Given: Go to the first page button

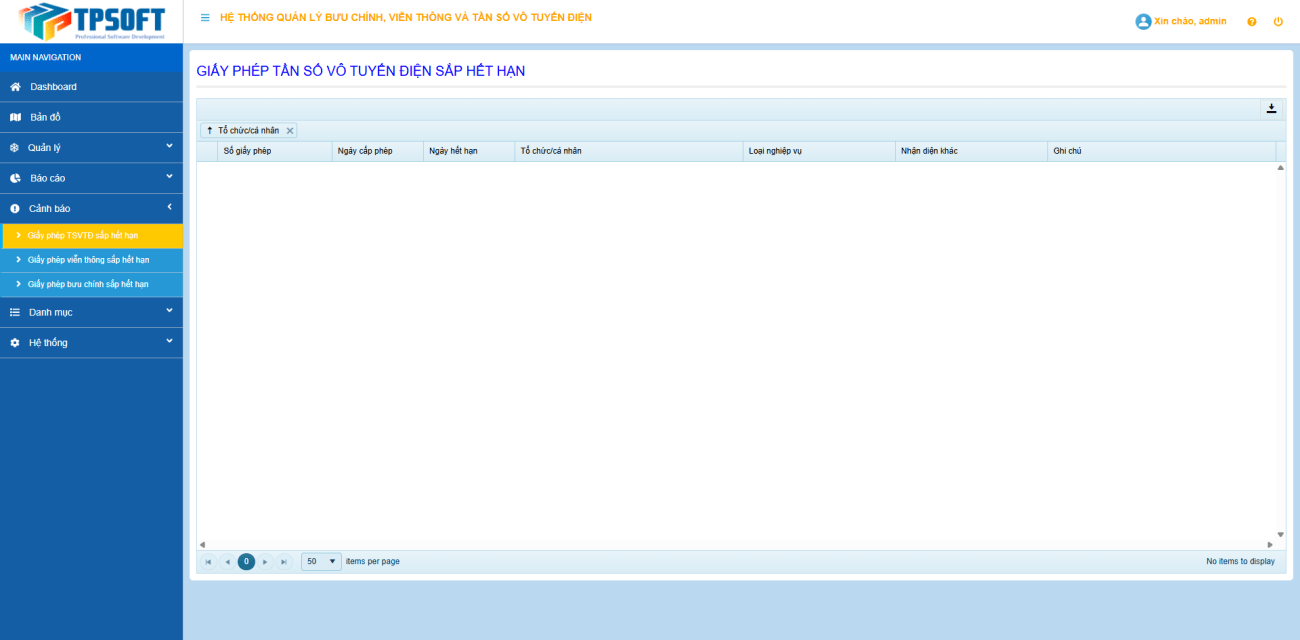Looking at the screenshot, I should pyautogui.click(x=208, y=562).
